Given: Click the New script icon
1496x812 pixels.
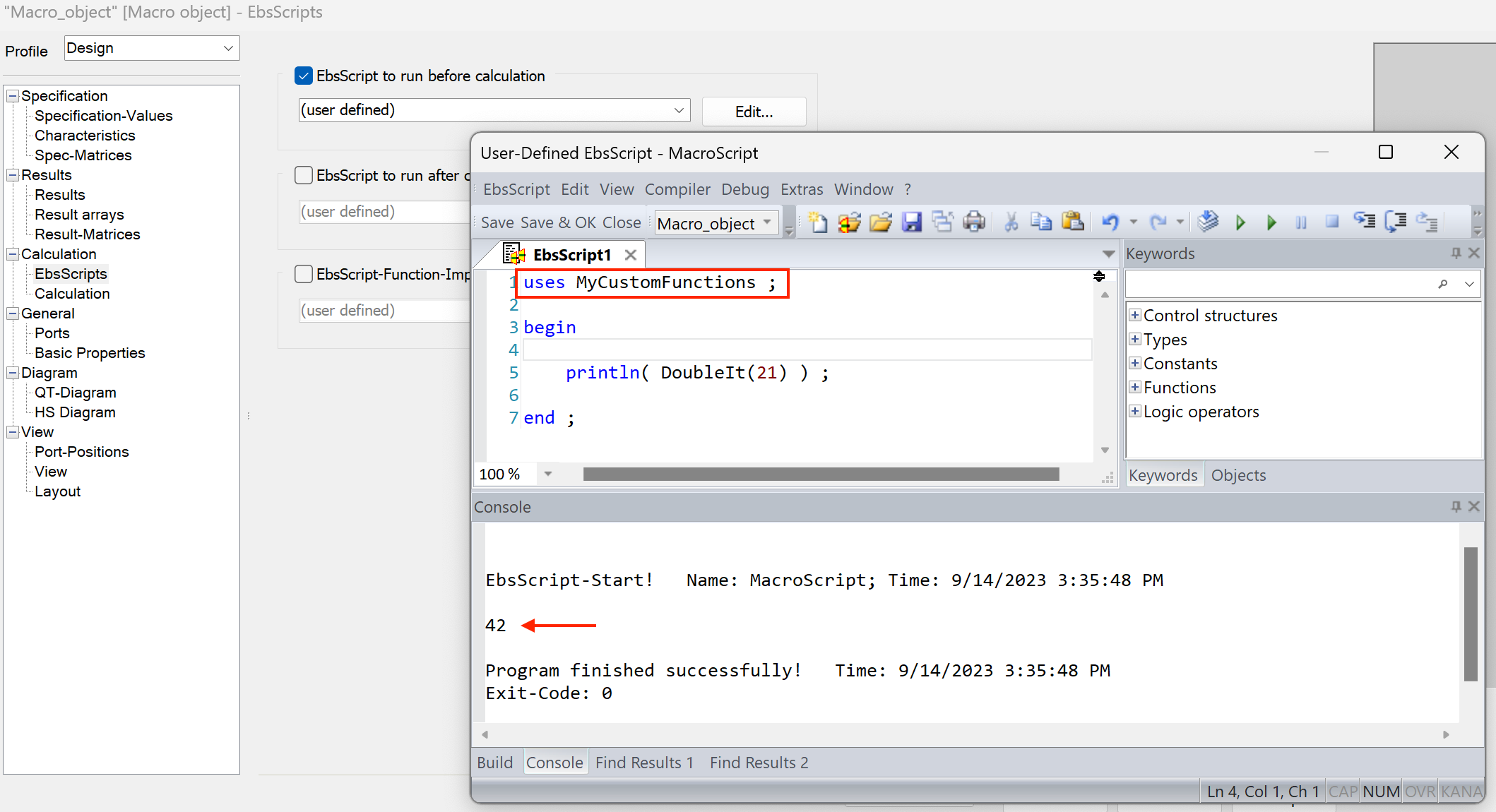Looking at the screenshot, I should click(818, 222).
